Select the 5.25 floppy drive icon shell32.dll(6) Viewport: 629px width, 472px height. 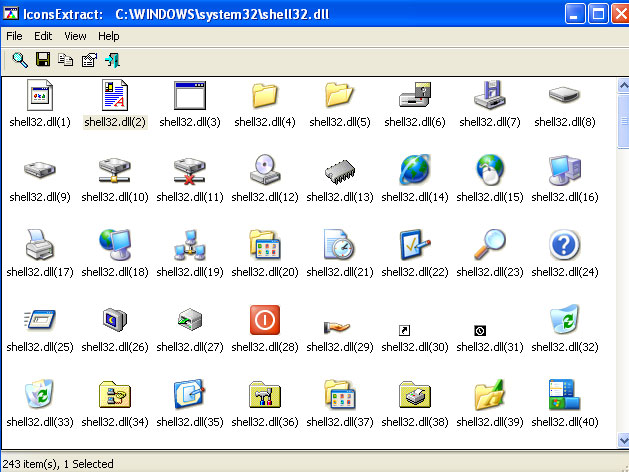click(415, 95)
